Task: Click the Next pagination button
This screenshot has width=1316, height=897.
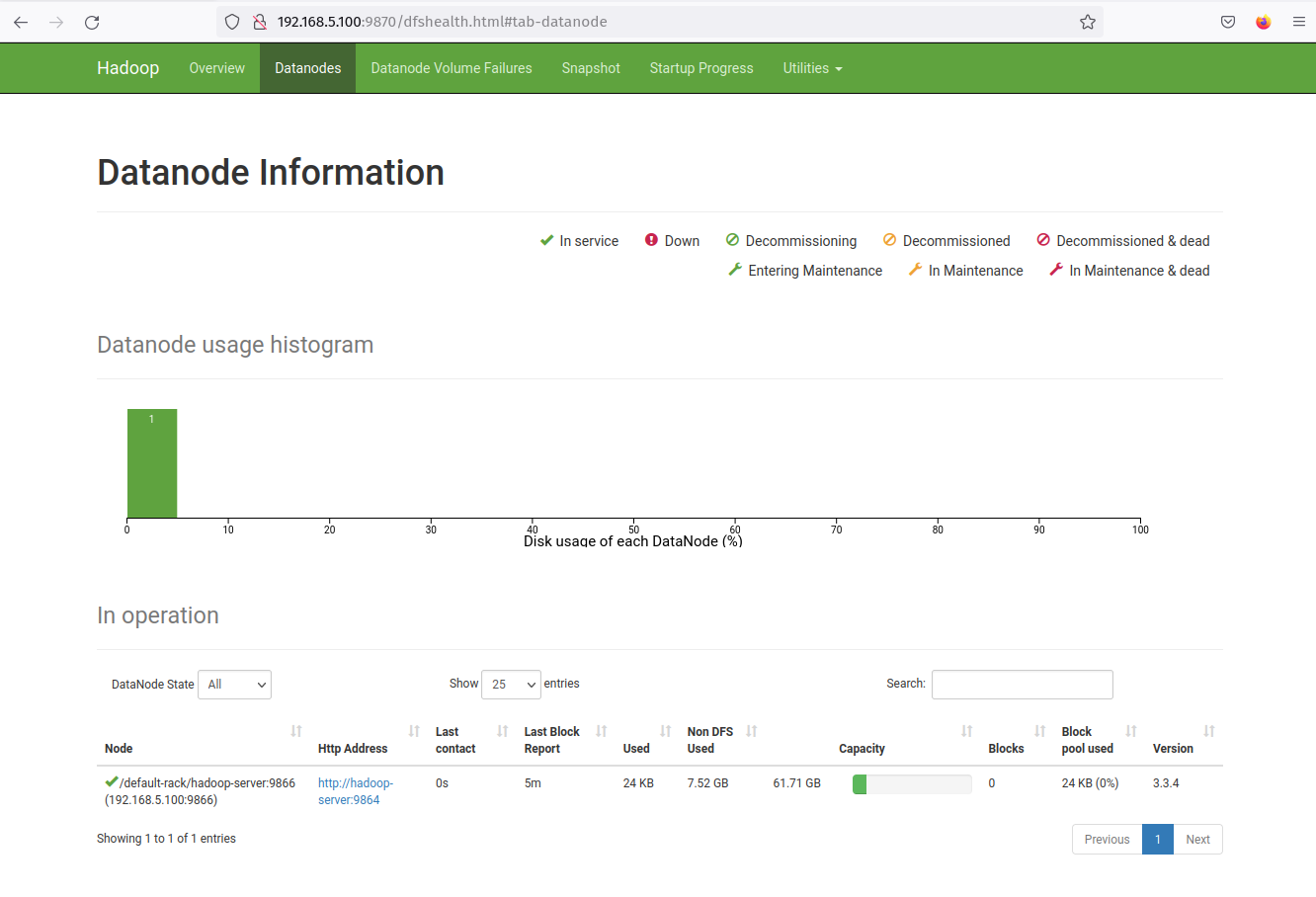Action: [x=1197, y=840]
